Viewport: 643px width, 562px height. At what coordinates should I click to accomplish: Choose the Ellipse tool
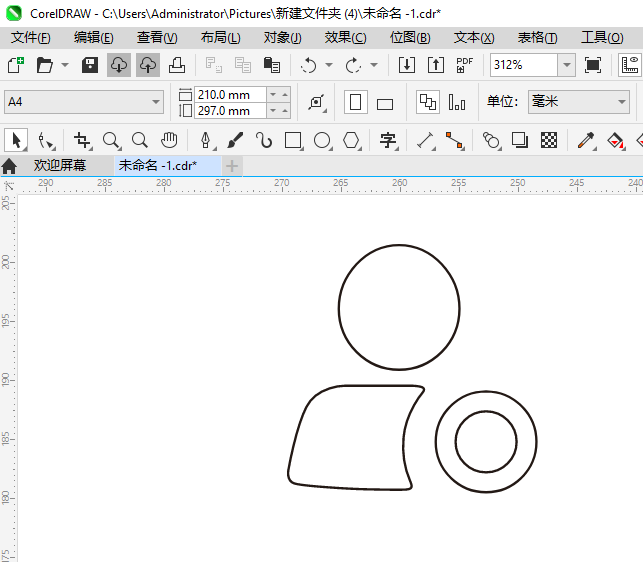click(322, 140)
